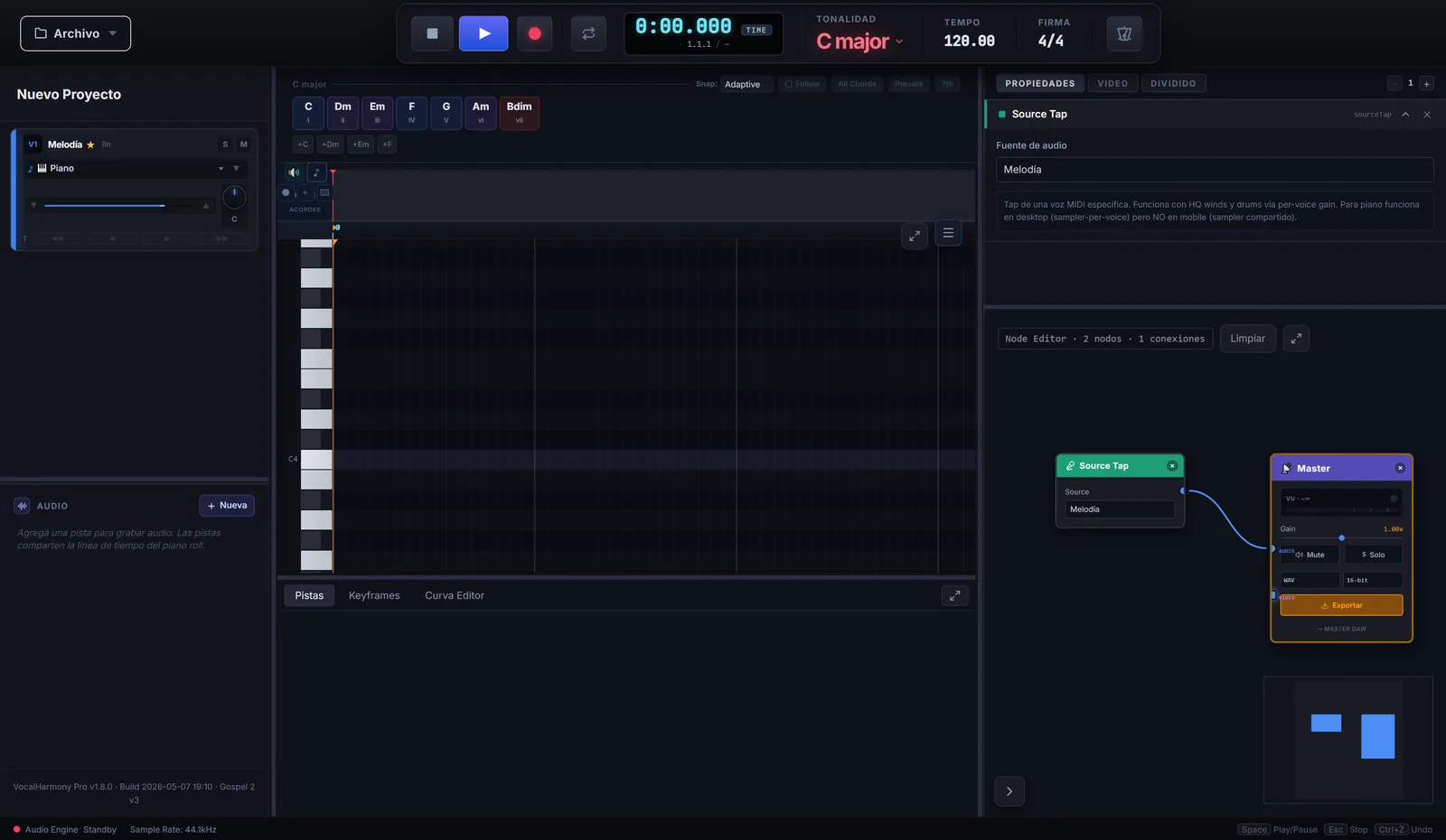This screenshot has width=1446, height=840.
Task: Close the Source Tap properties panel
Action: (1427, 115)
